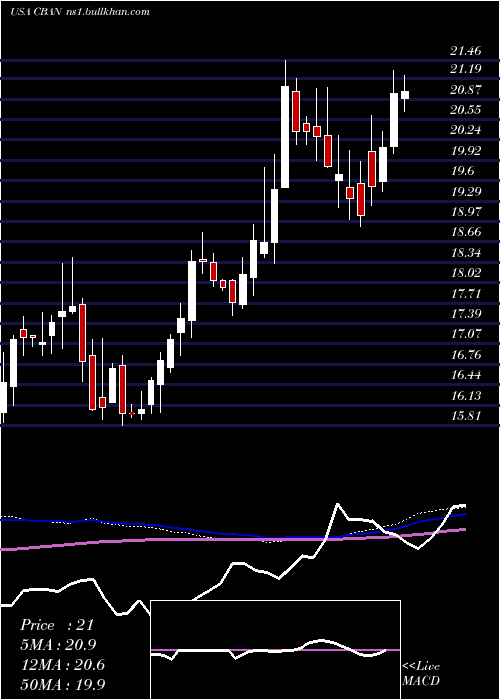Click the 15.81 price axis label
The image size is (500, 700).
(466, 416)
